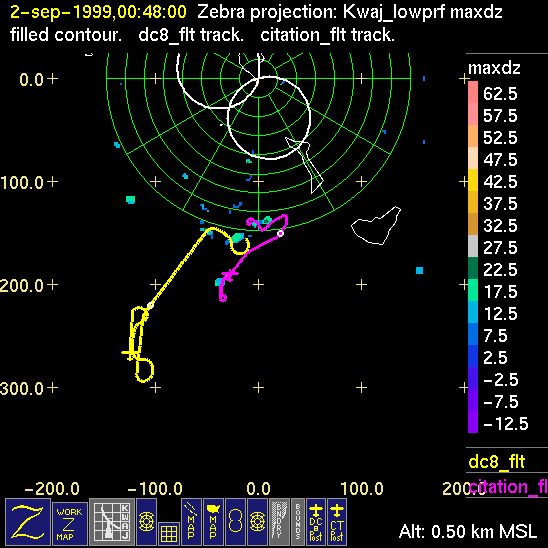Toggle the gray BOUNDS overlay button
This screenshot has height=548, width=548.
click(x=298, y=522)
